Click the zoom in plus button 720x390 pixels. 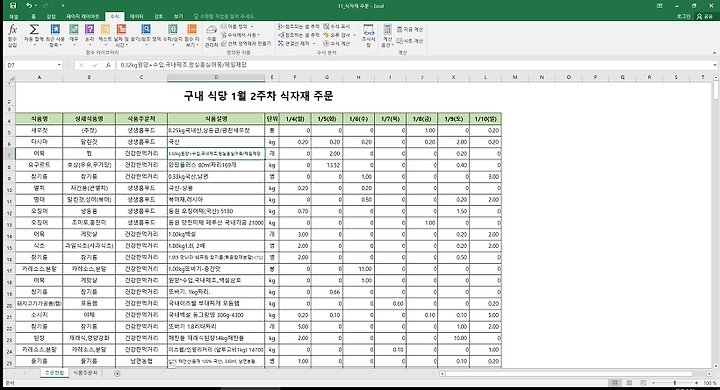click(x=697, y=383)
